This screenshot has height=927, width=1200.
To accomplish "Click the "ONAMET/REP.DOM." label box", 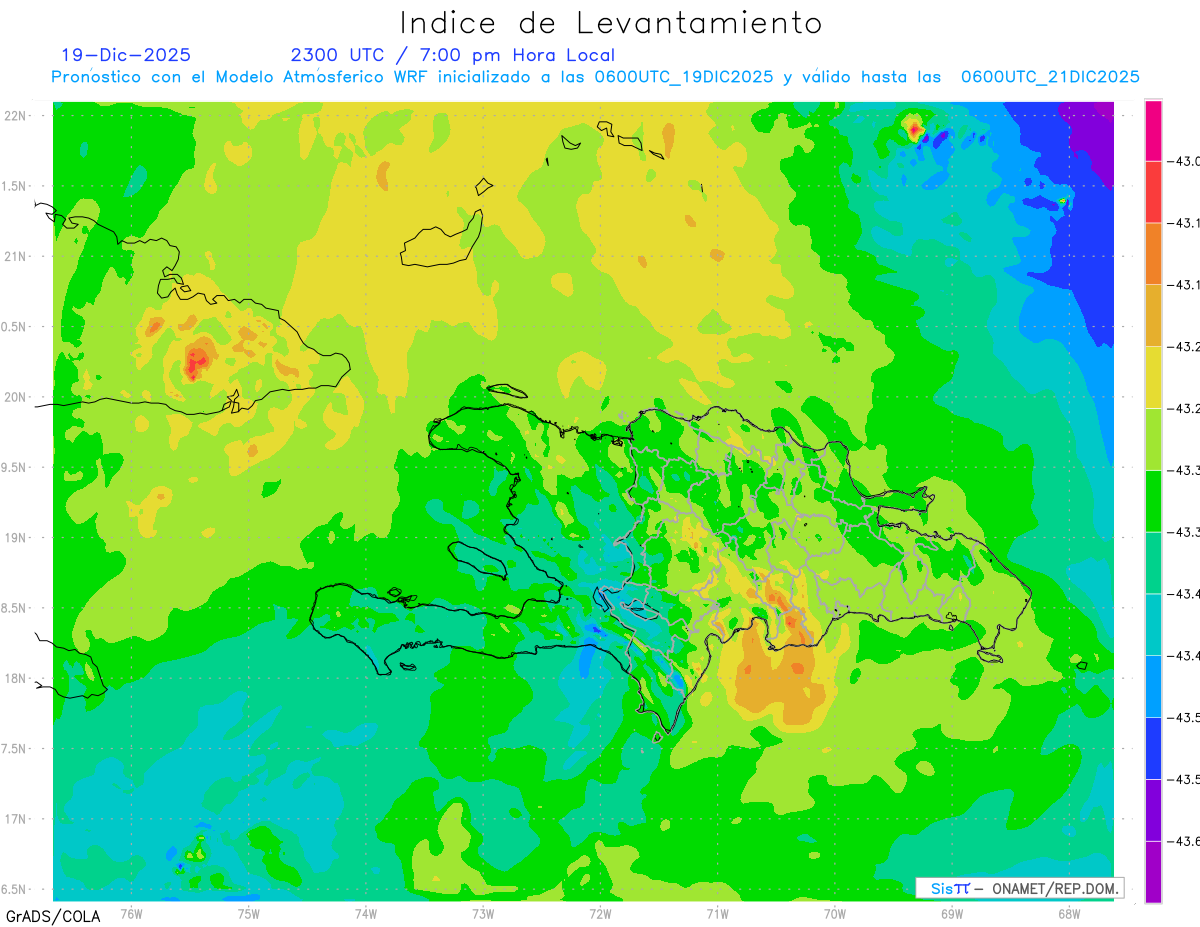I will tap(1018, 888).
